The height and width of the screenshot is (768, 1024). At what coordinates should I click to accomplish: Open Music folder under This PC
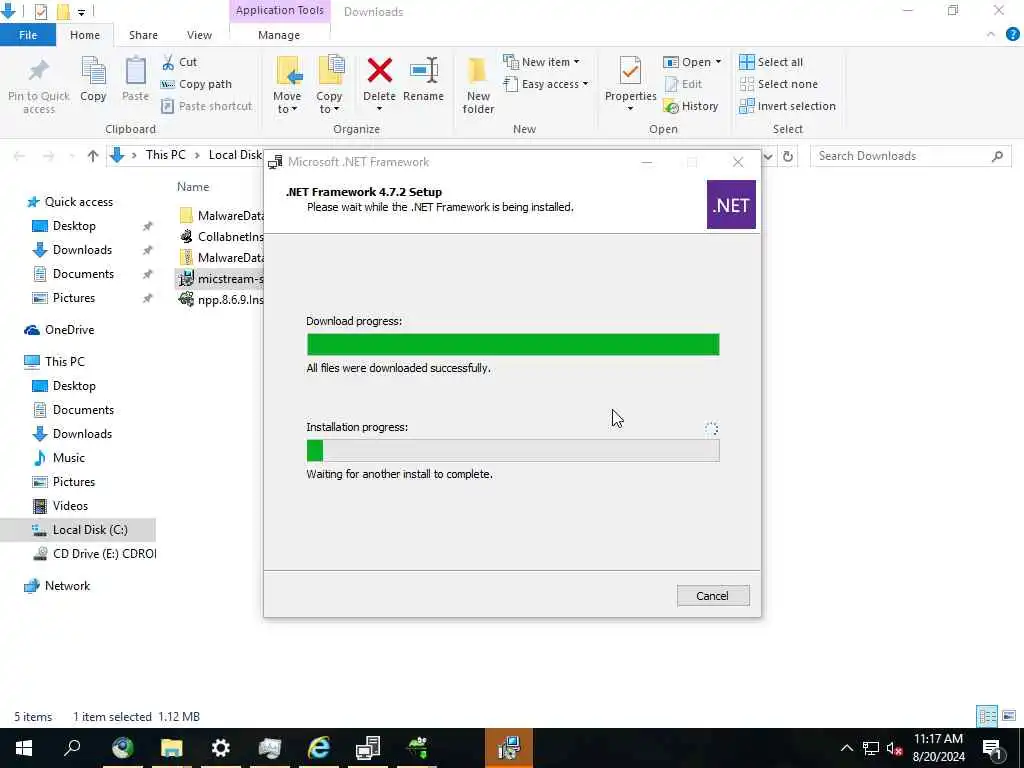click(x=69, y=458)
